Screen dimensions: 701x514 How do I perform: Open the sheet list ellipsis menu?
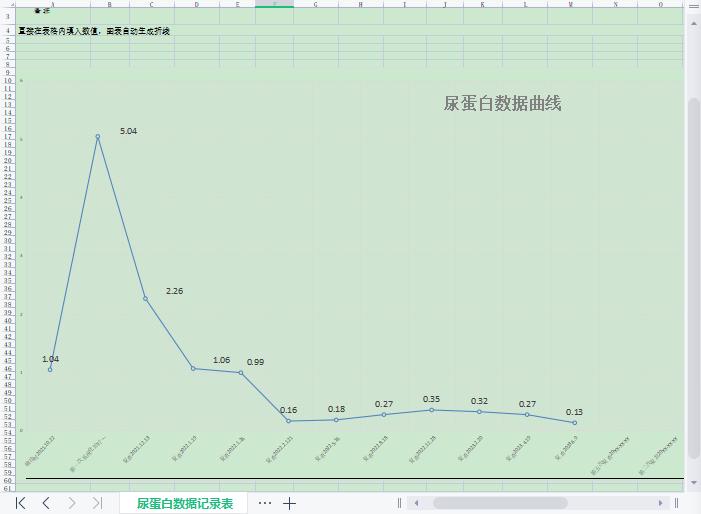tap(265, 503)
